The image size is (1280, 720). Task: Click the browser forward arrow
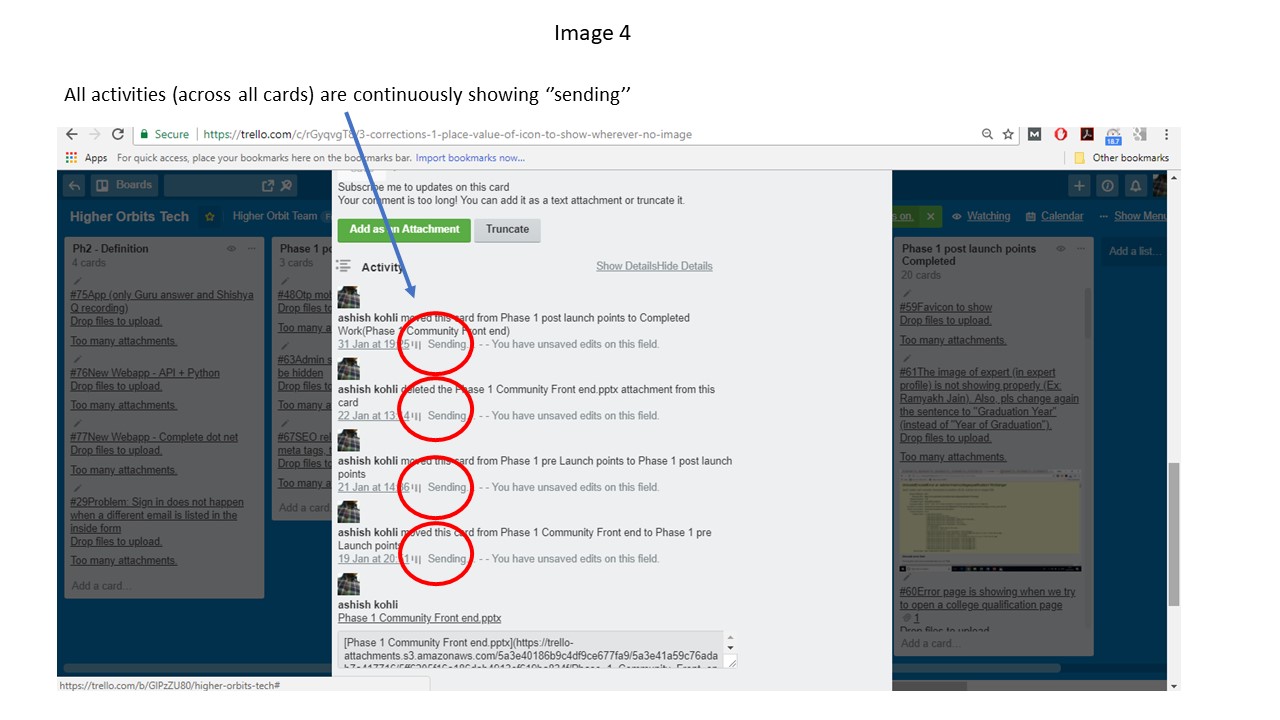pos(94,134)
